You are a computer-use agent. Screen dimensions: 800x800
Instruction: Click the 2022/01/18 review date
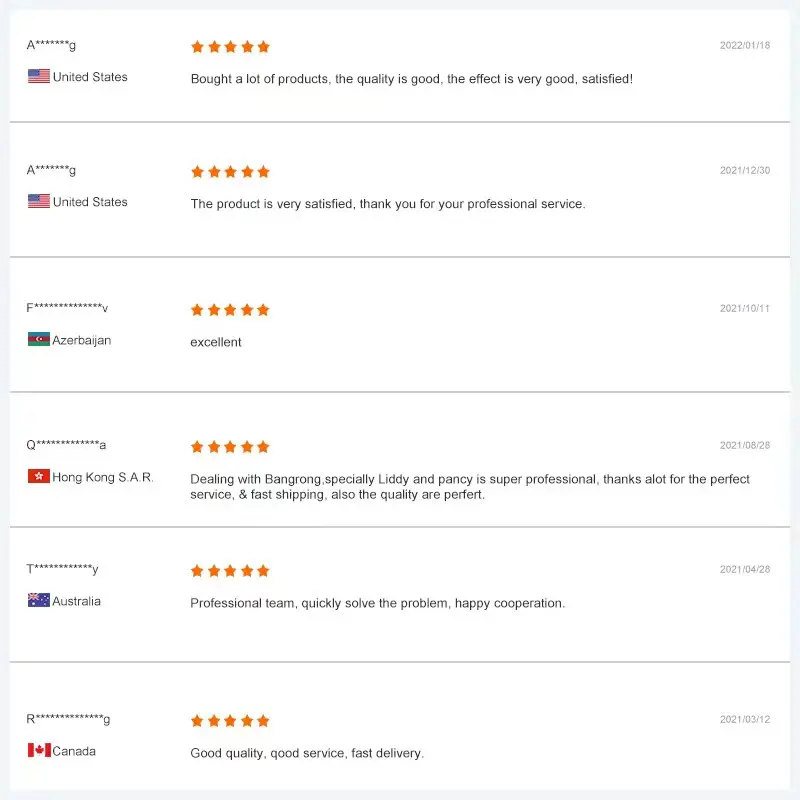[745, 46]
